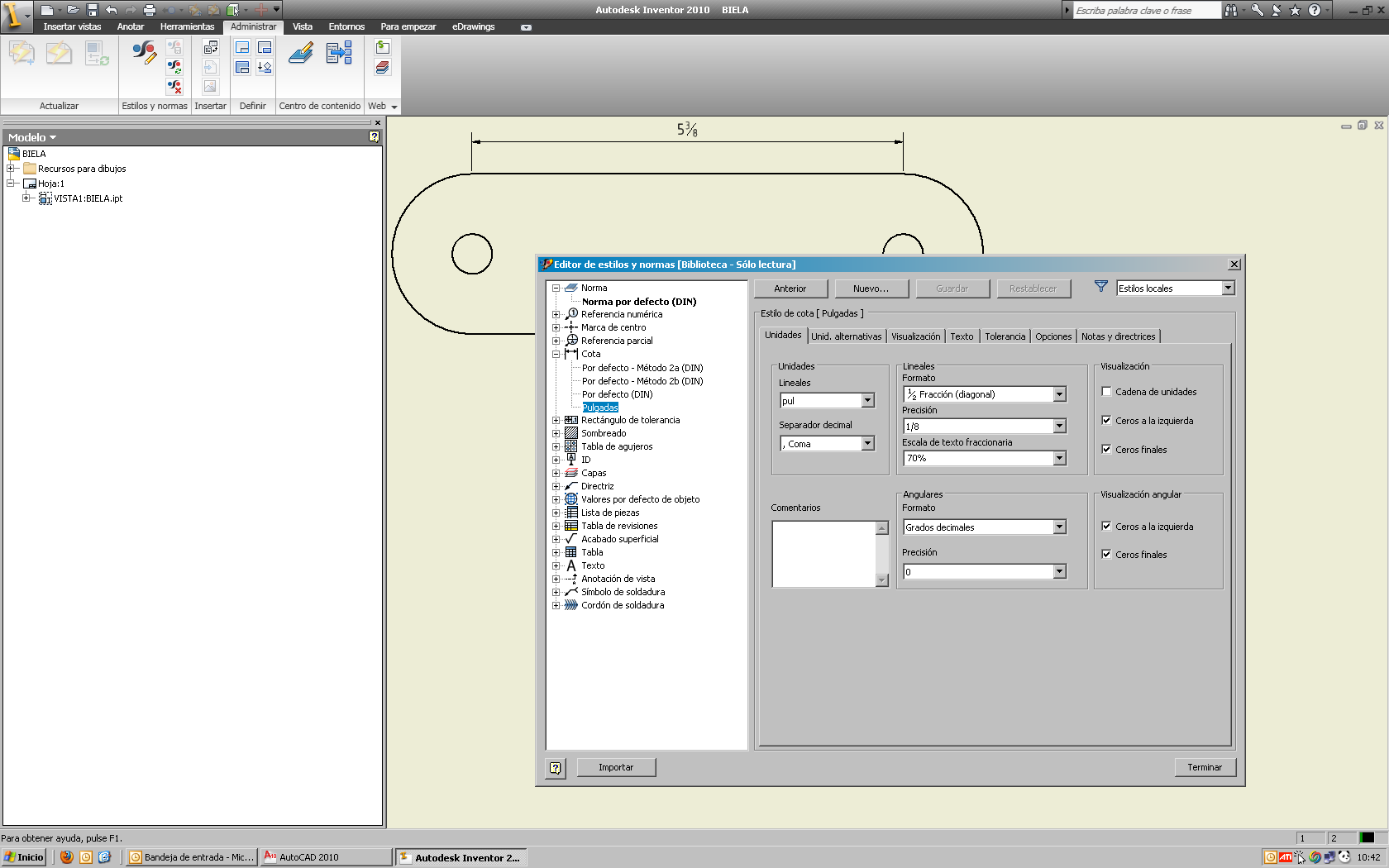Select the Pulgadas dimension style
The image size is (1389, 868).
(x=600, y=408)
